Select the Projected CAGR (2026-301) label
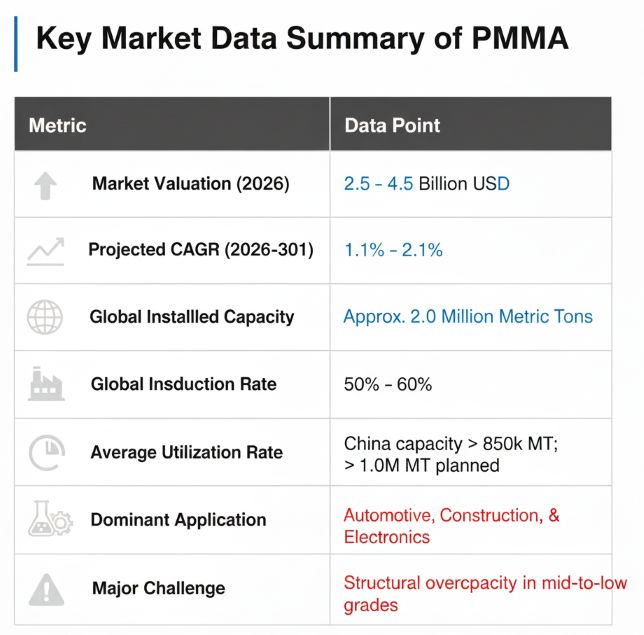The width and height of the screenshot is (644, 635). point(201,250)
